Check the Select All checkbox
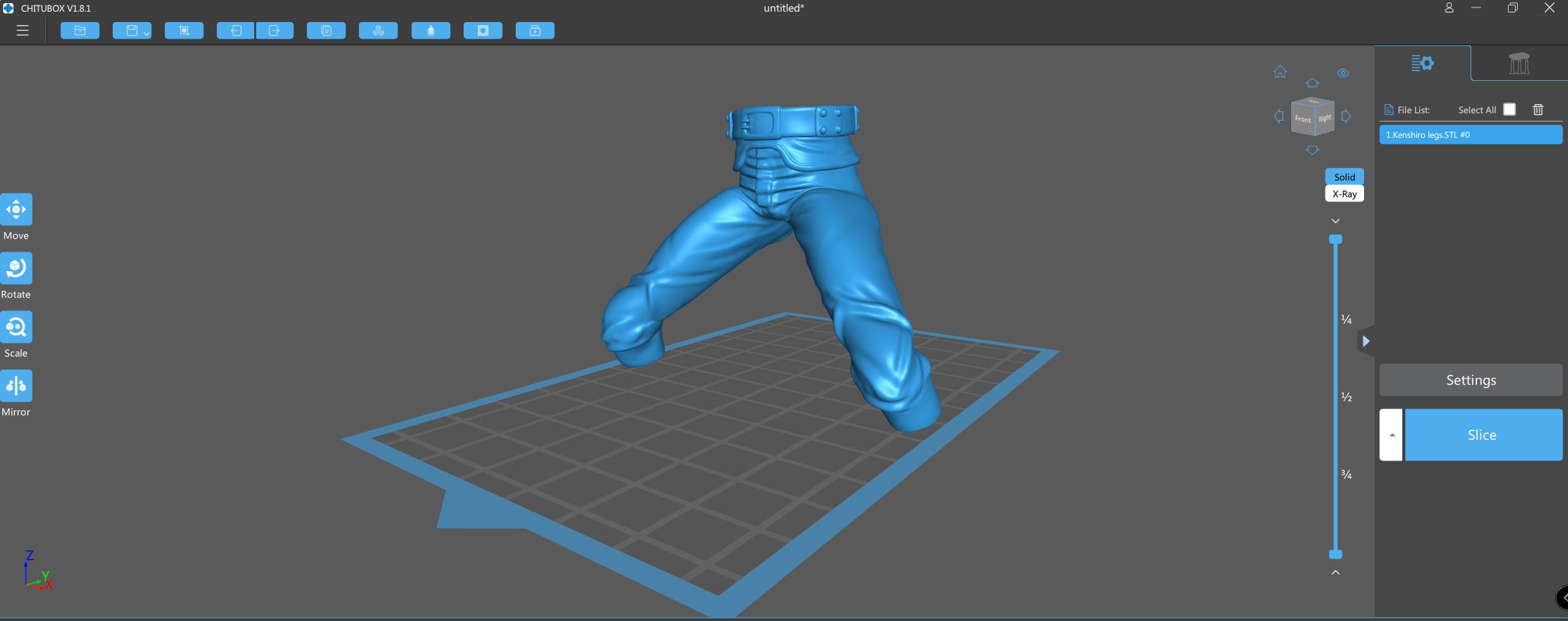Image resolution: width=1568 pixels, height=621 pixels. 1510,110
